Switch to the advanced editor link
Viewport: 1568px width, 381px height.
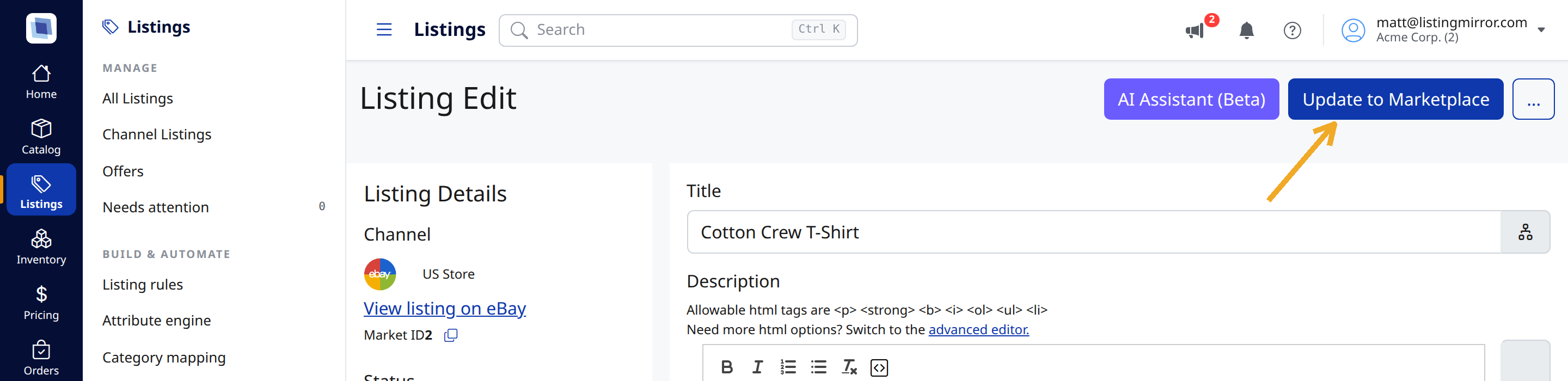pos(978,329)
